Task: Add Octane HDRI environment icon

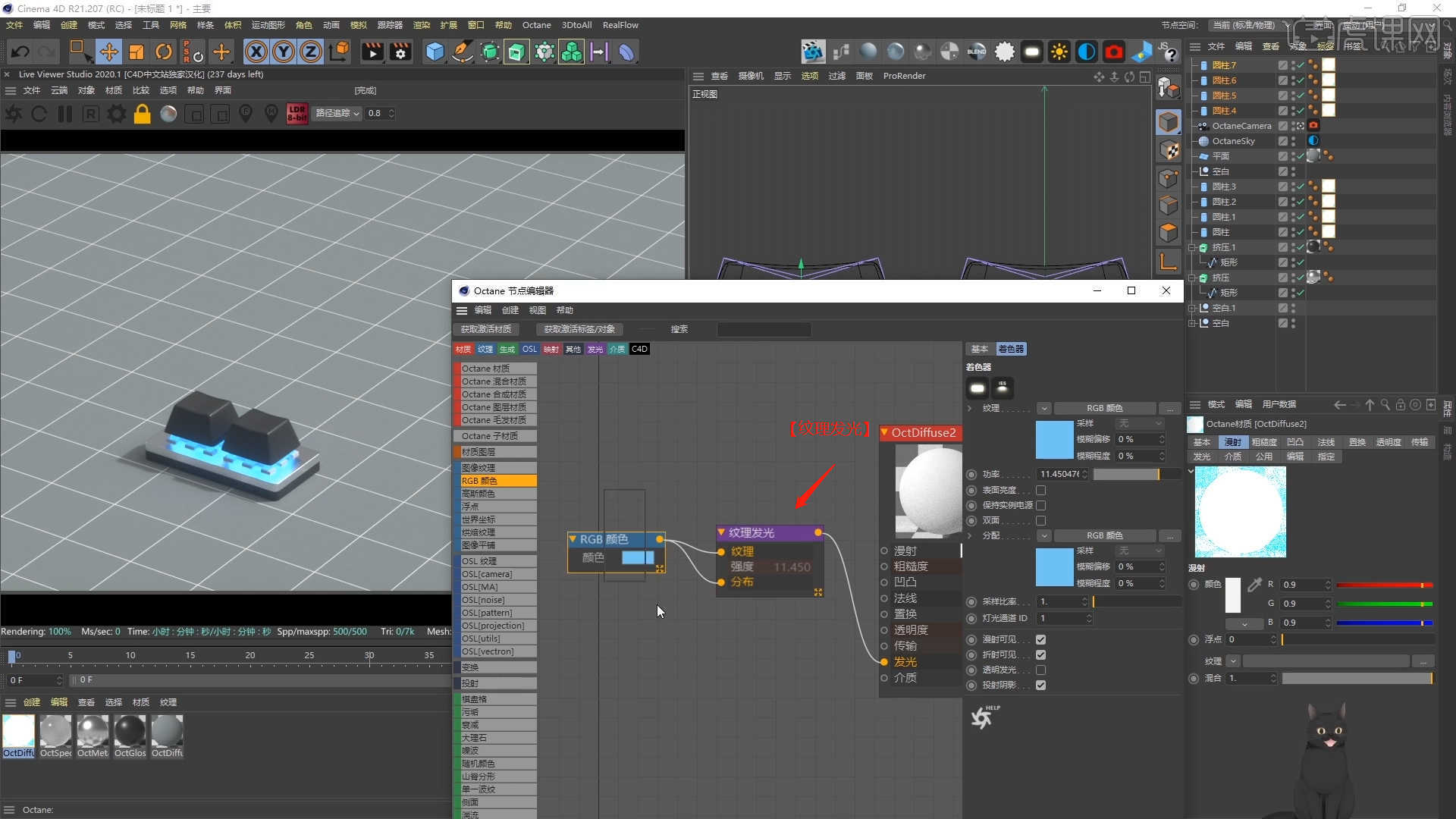Action: click(1086, 52)
